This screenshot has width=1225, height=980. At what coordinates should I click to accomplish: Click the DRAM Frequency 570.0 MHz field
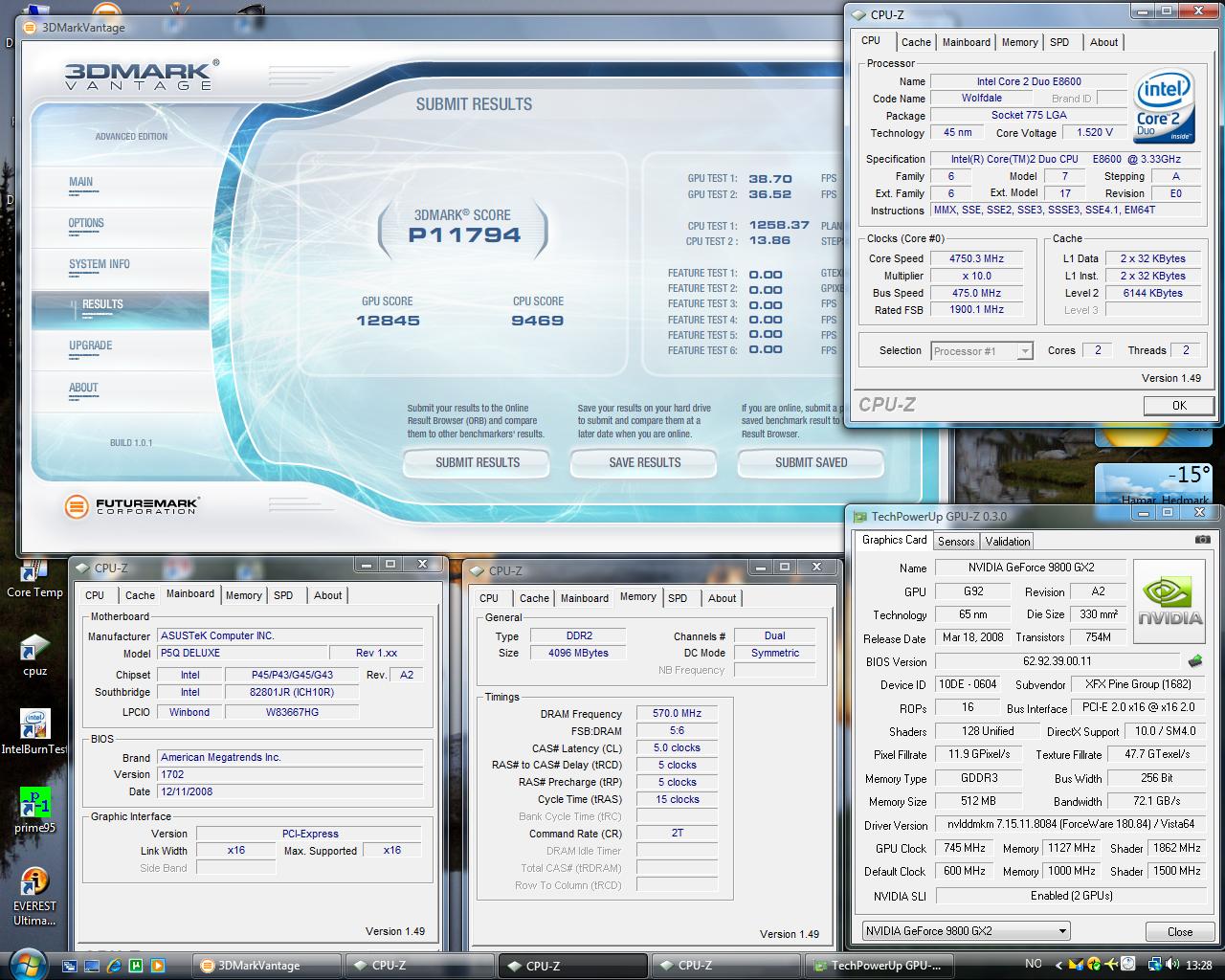click(x=677, y=714)
